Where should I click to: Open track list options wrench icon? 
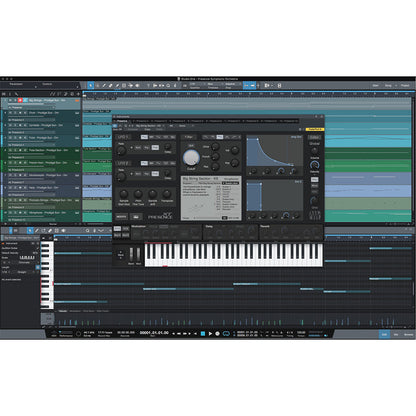16,94
